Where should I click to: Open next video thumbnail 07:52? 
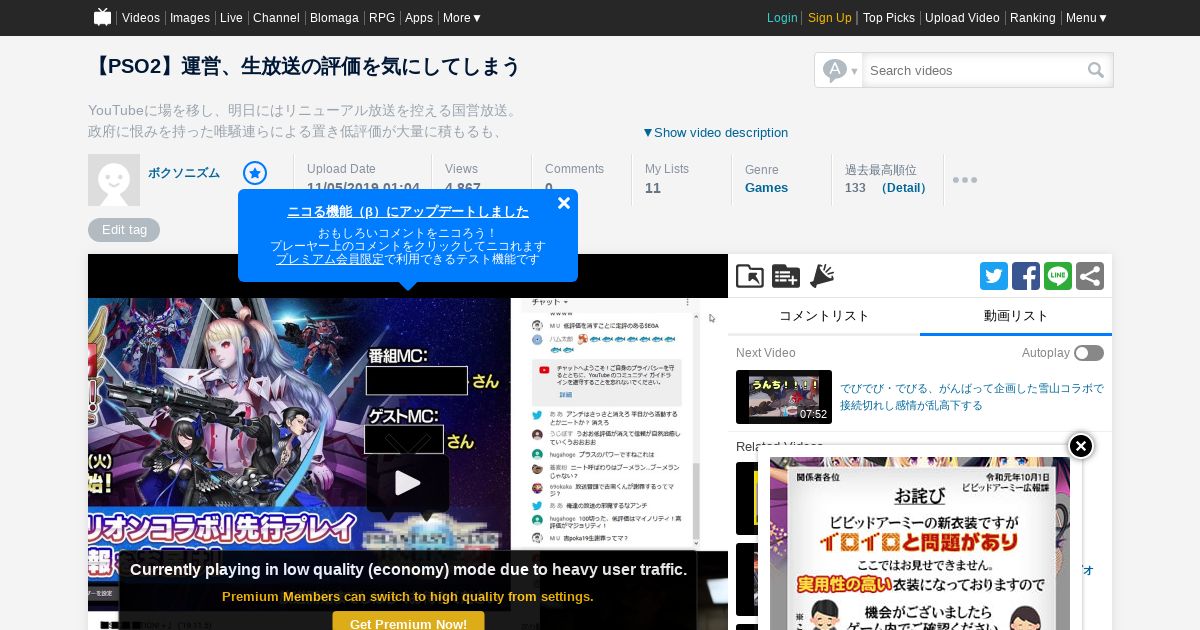[784, 397]
